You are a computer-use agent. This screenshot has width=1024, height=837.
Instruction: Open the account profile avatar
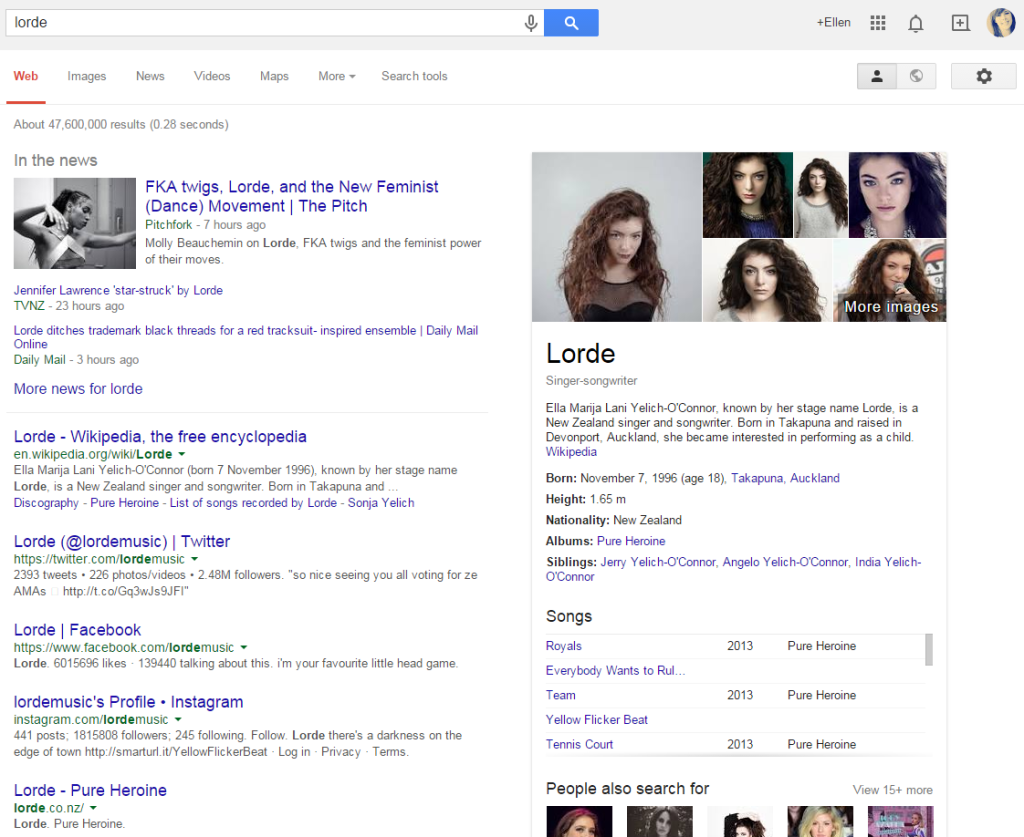click(x=1001, y=23)
